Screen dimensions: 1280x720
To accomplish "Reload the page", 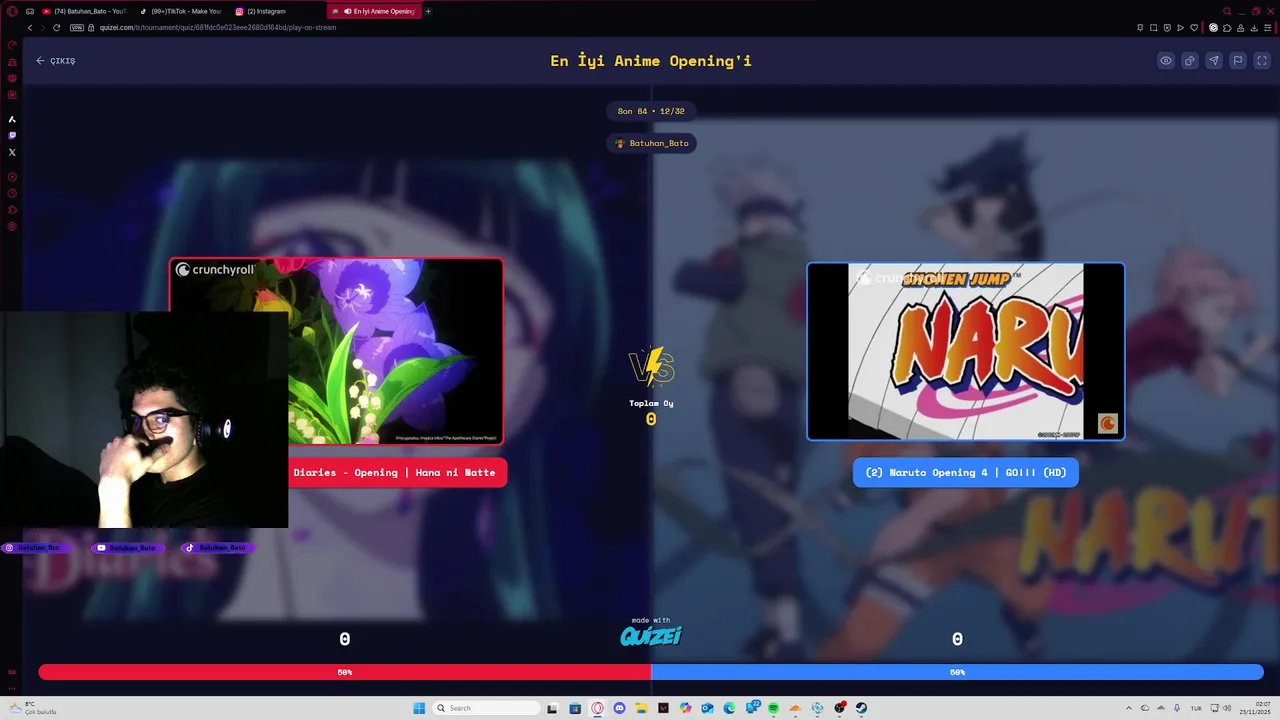I will 56,28.
